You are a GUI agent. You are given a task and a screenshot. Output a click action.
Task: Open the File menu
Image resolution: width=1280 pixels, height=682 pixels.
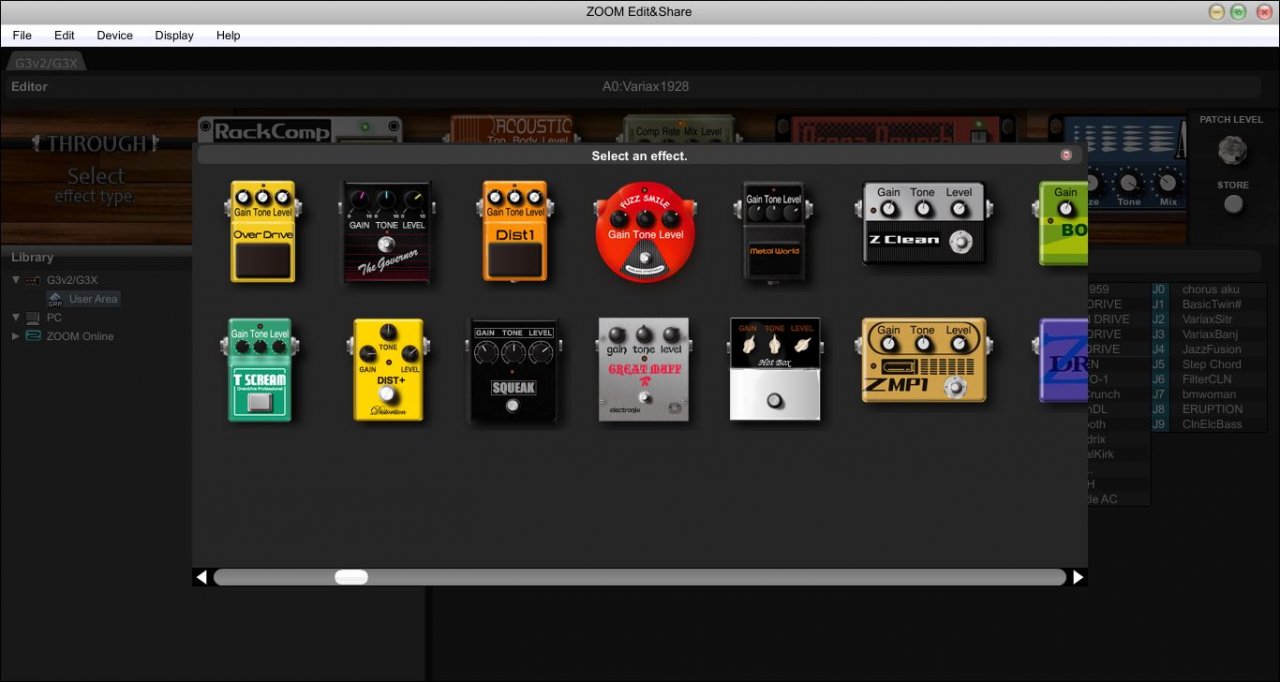22,35
